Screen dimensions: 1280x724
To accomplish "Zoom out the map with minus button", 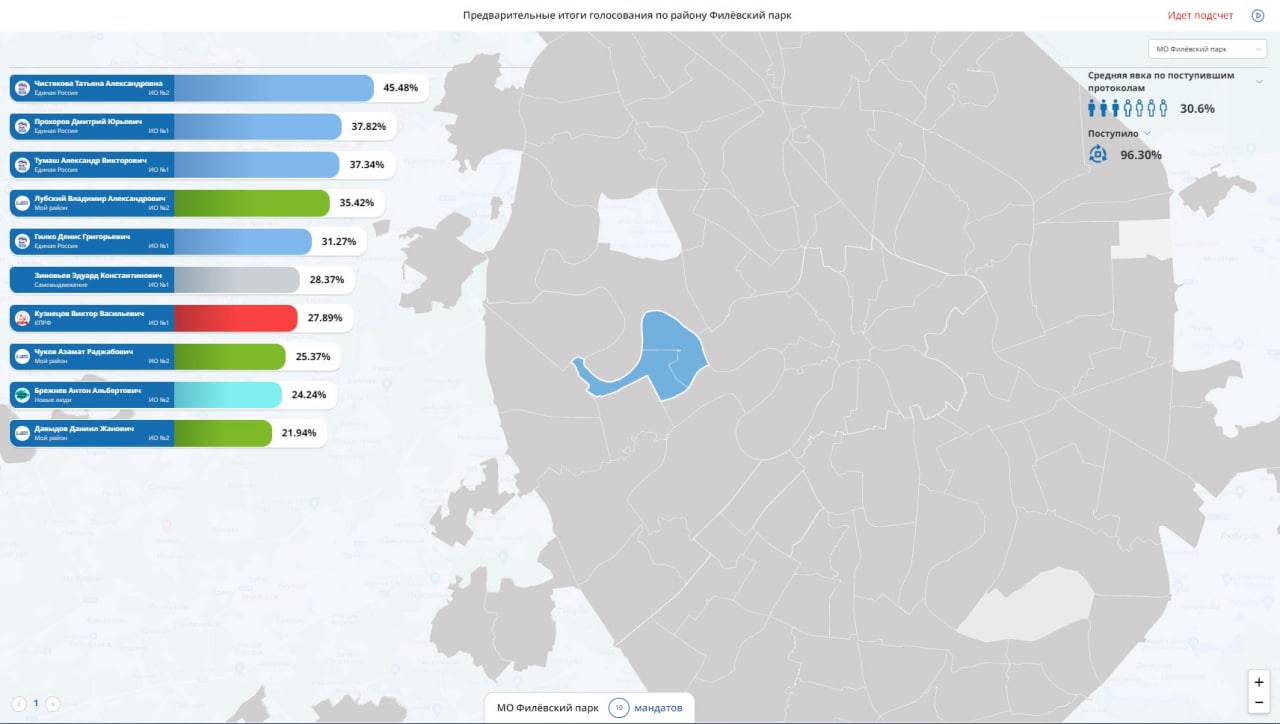I will 1259,702.
